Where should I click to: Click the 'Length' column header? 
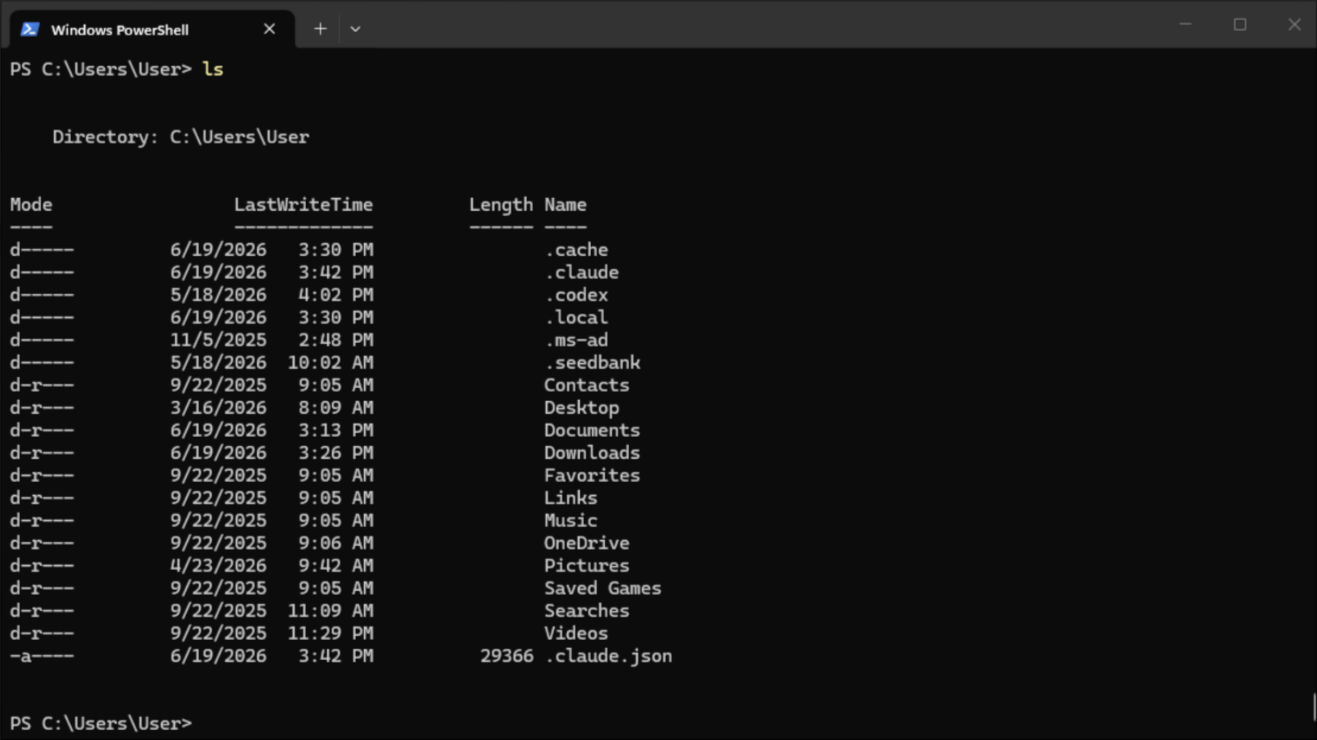(501, 204)
